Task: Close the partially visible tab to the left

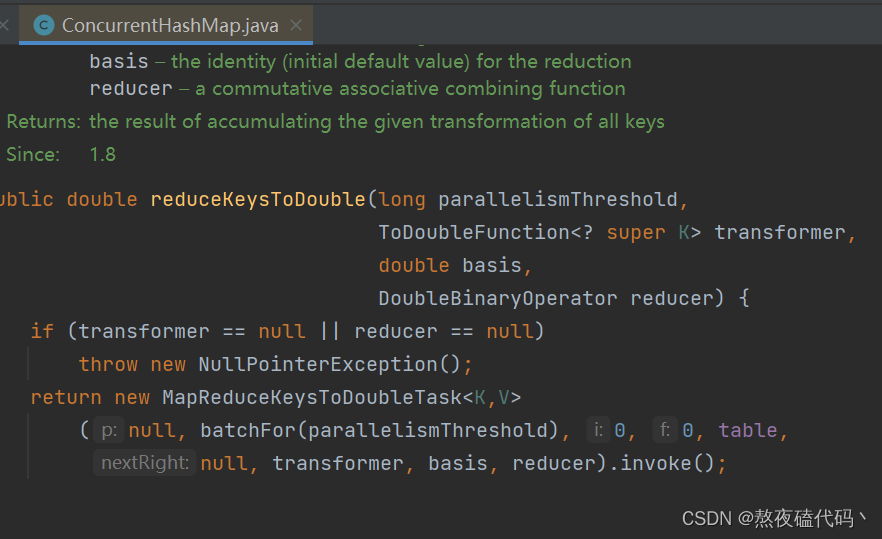Action: coord(4,25)
